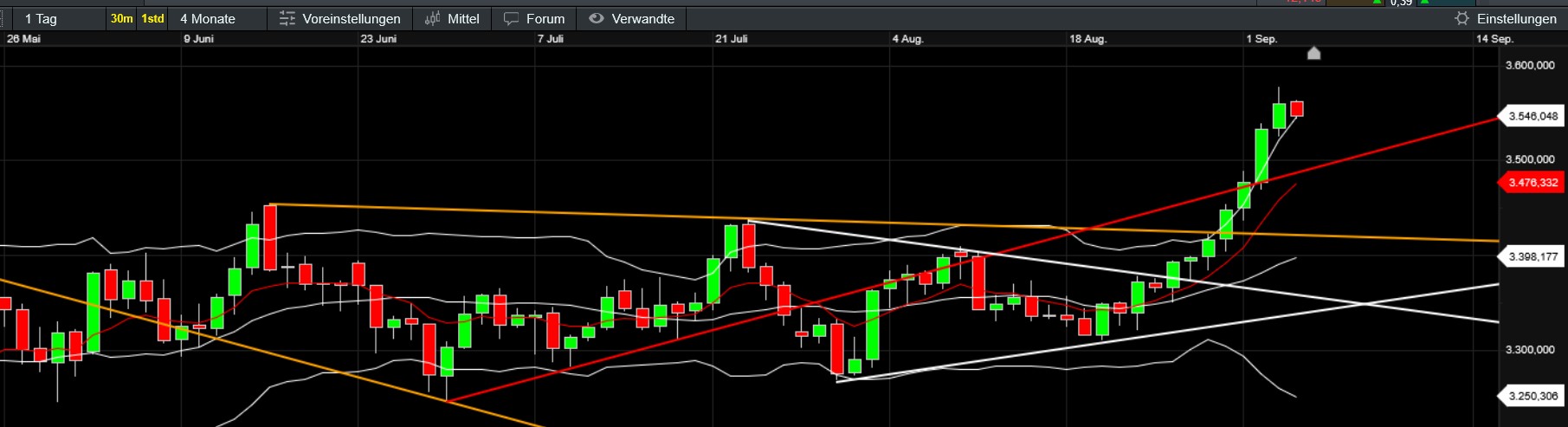Click the chart marker arrow near 1 Sep.

(x=1313, y=54)
